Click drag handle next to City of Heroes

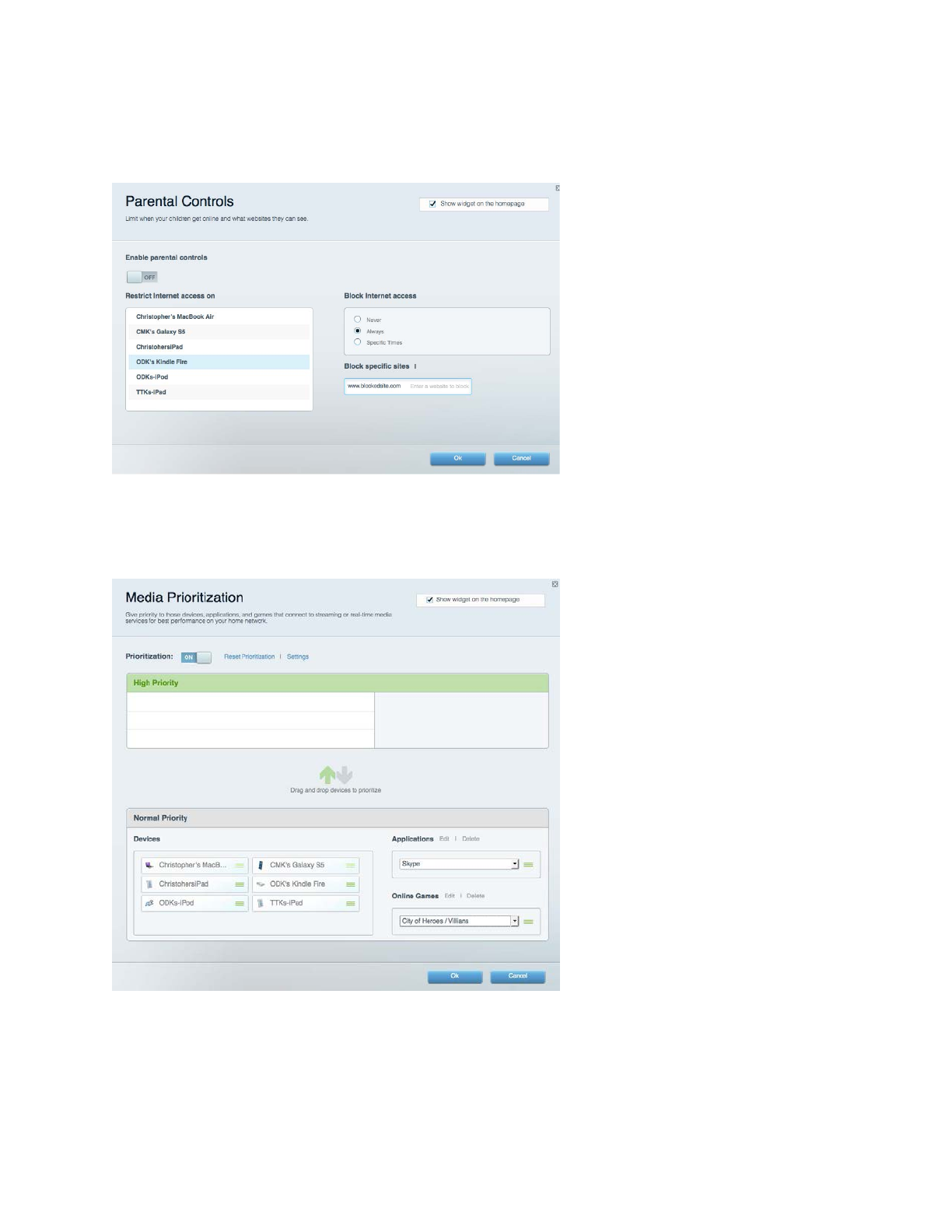tap(529, 922)
